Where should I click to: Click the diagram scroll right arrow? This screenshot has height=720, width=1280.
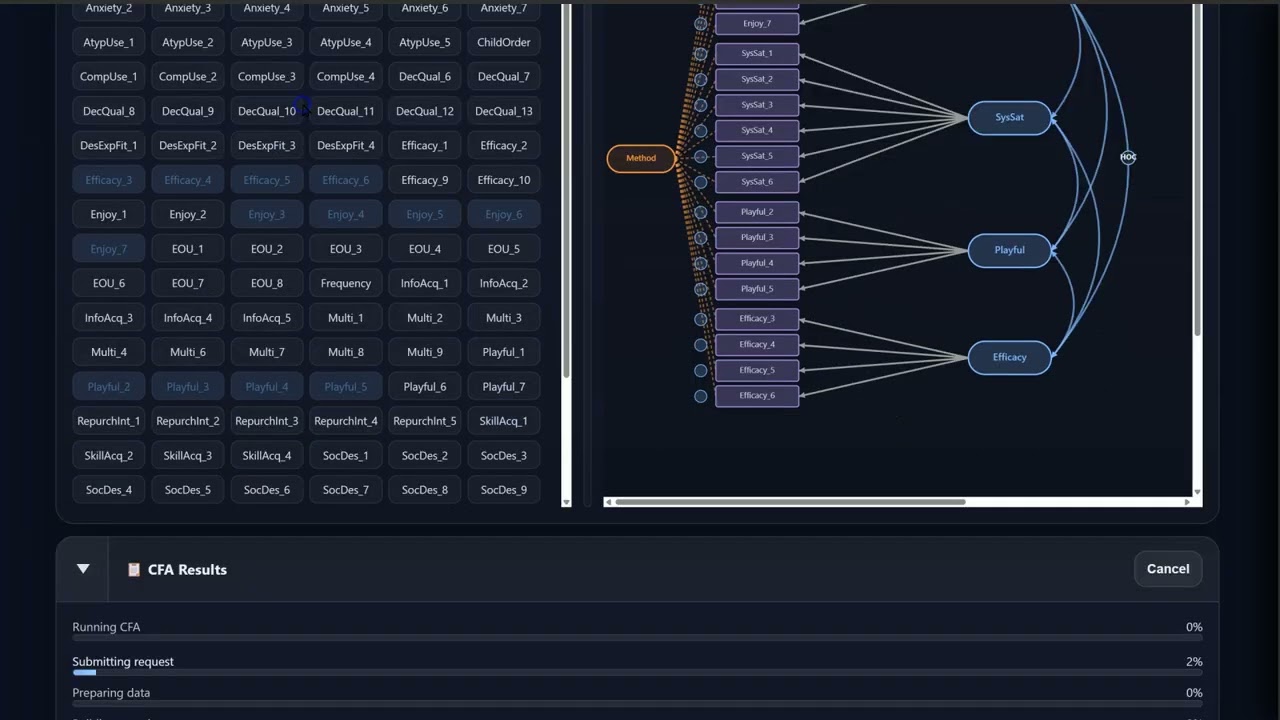[1188, 502]
